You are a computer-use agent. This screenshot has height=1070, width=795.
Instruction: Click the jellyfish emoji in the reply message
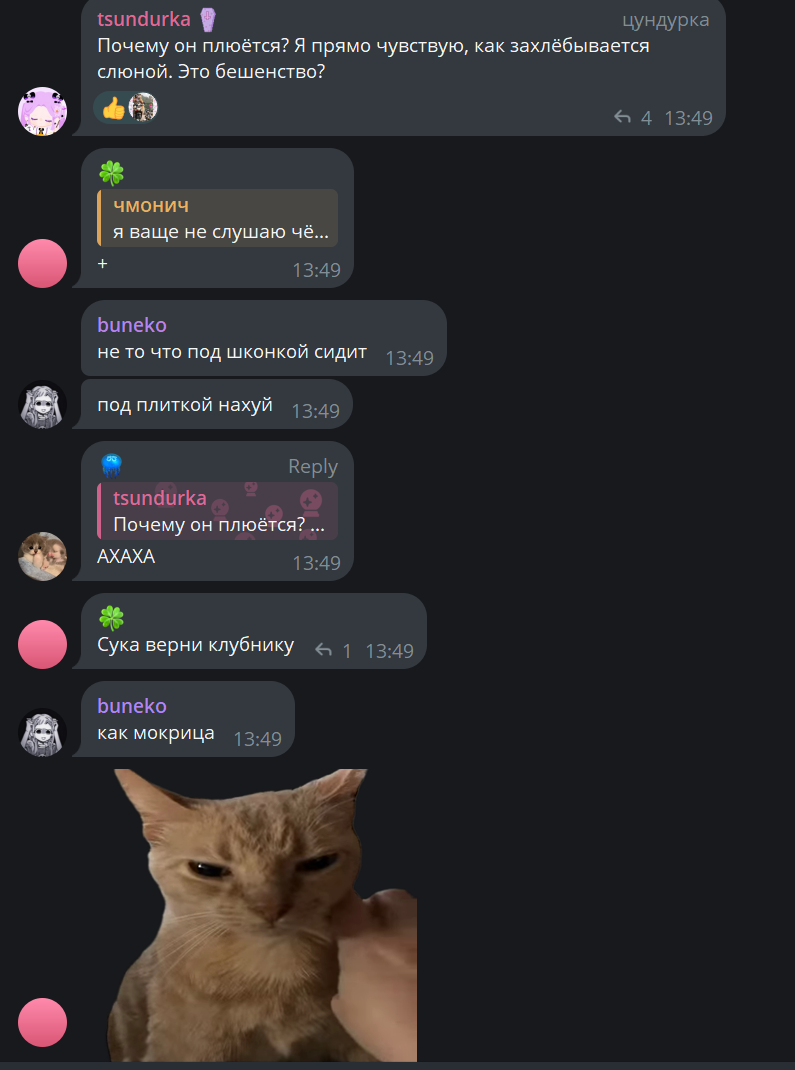click(x=111, y=465)
